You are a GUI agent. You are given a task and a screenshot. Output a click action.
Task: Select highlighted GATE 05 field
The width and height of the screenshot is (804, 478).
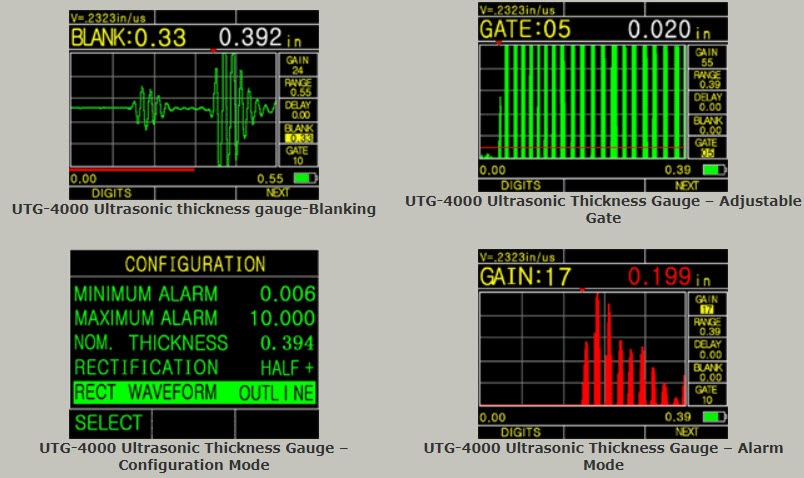(x=707, y=148)
